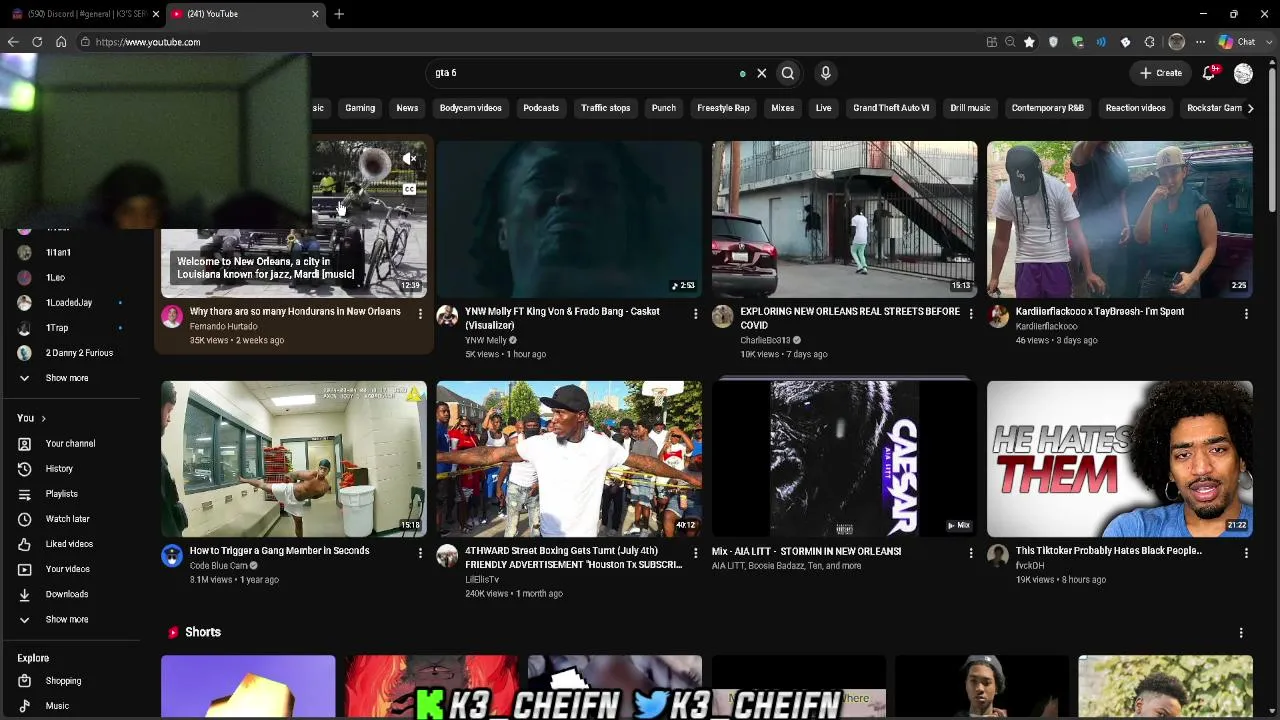The height and width of the screenshot is (720, 1280).
Task: Play the Exploring New Orleans thumbnail
Action: (x=844, y=219)
